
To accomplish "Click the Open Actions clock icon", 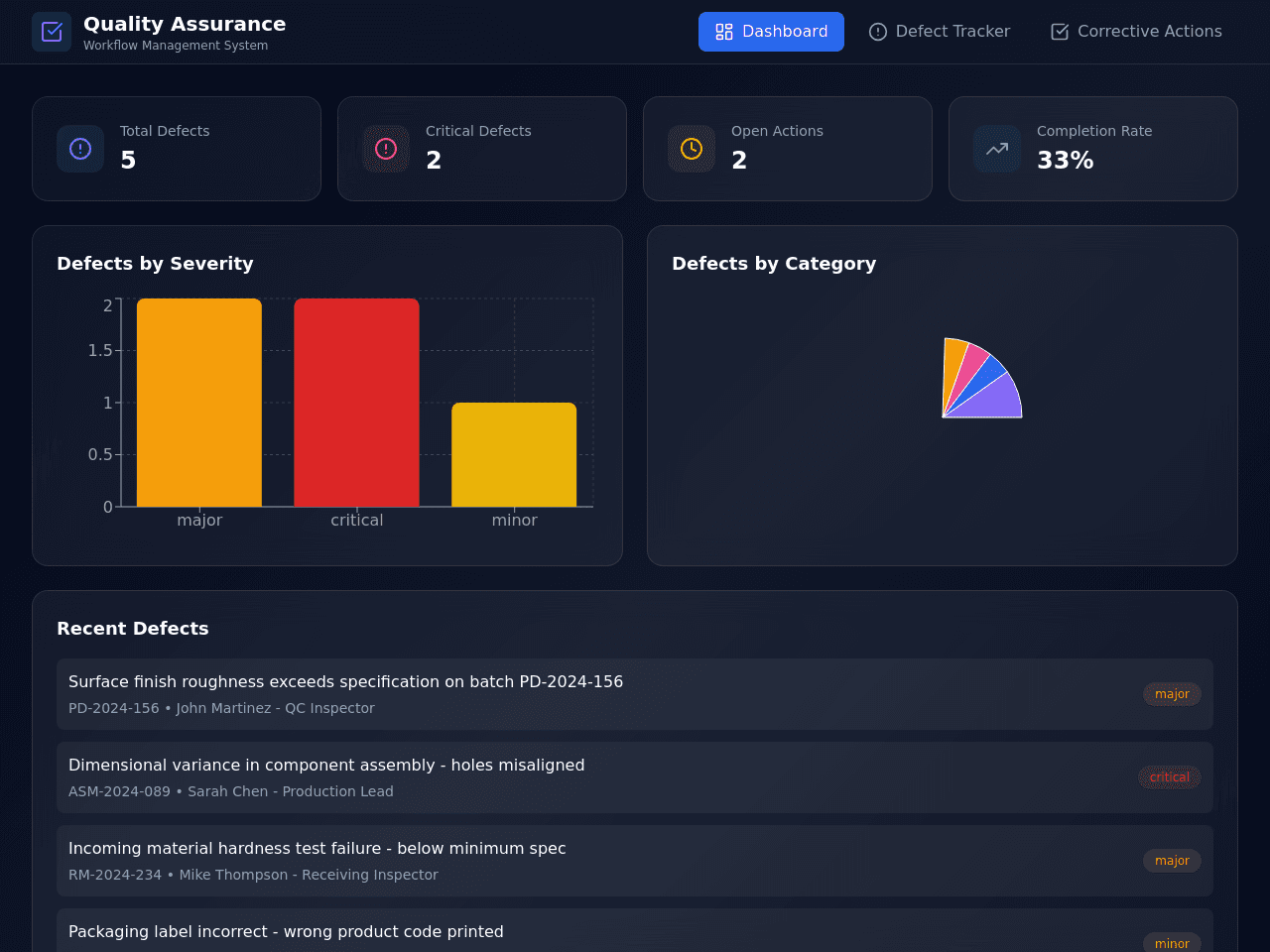I will [x=692, y=149].
